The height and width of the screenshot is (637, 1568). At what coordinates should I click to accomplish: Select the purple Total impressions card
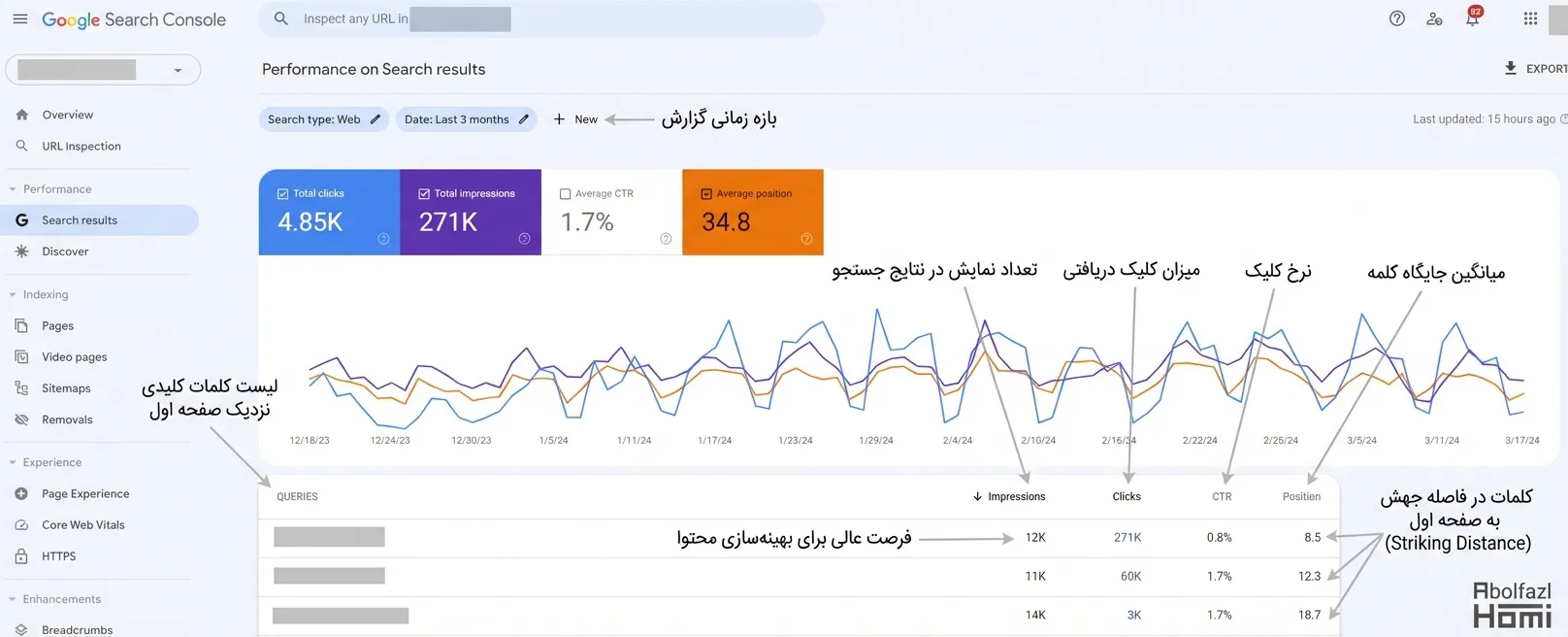[x=471, y=213]
